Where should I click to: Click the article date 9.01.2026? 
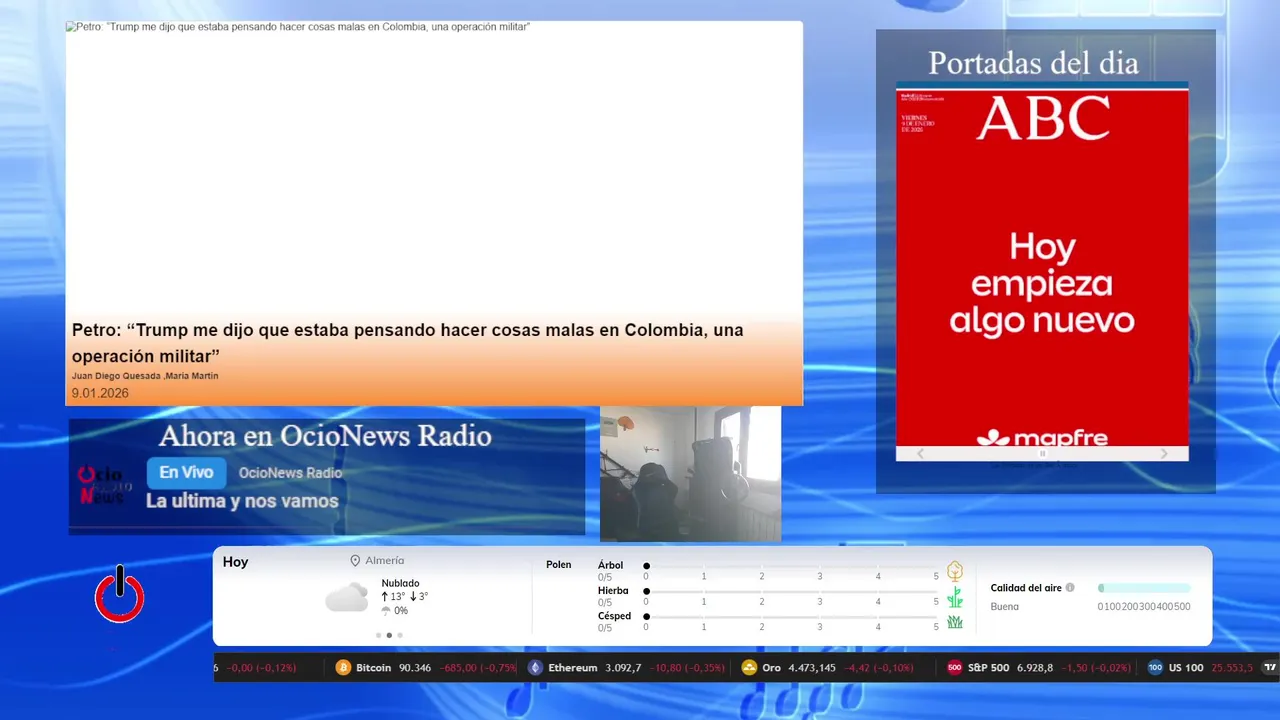[x=100, y=393]
